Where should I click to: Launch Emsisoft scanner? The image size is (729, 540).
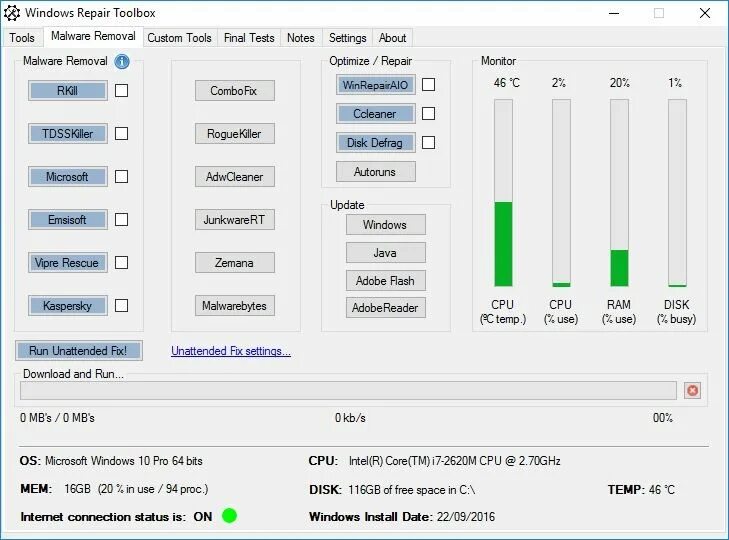(68, 220)
